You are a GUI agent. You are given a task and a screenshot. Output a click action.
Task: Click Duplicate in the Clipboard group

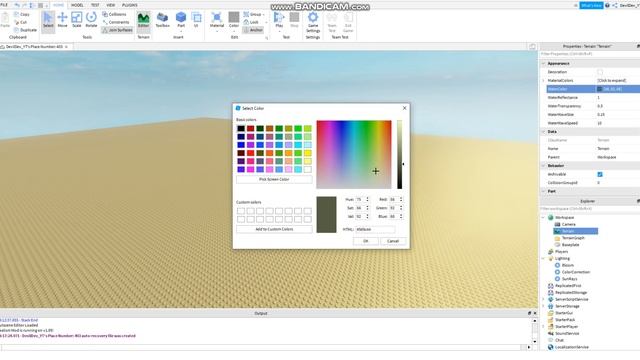pos(25,30)
